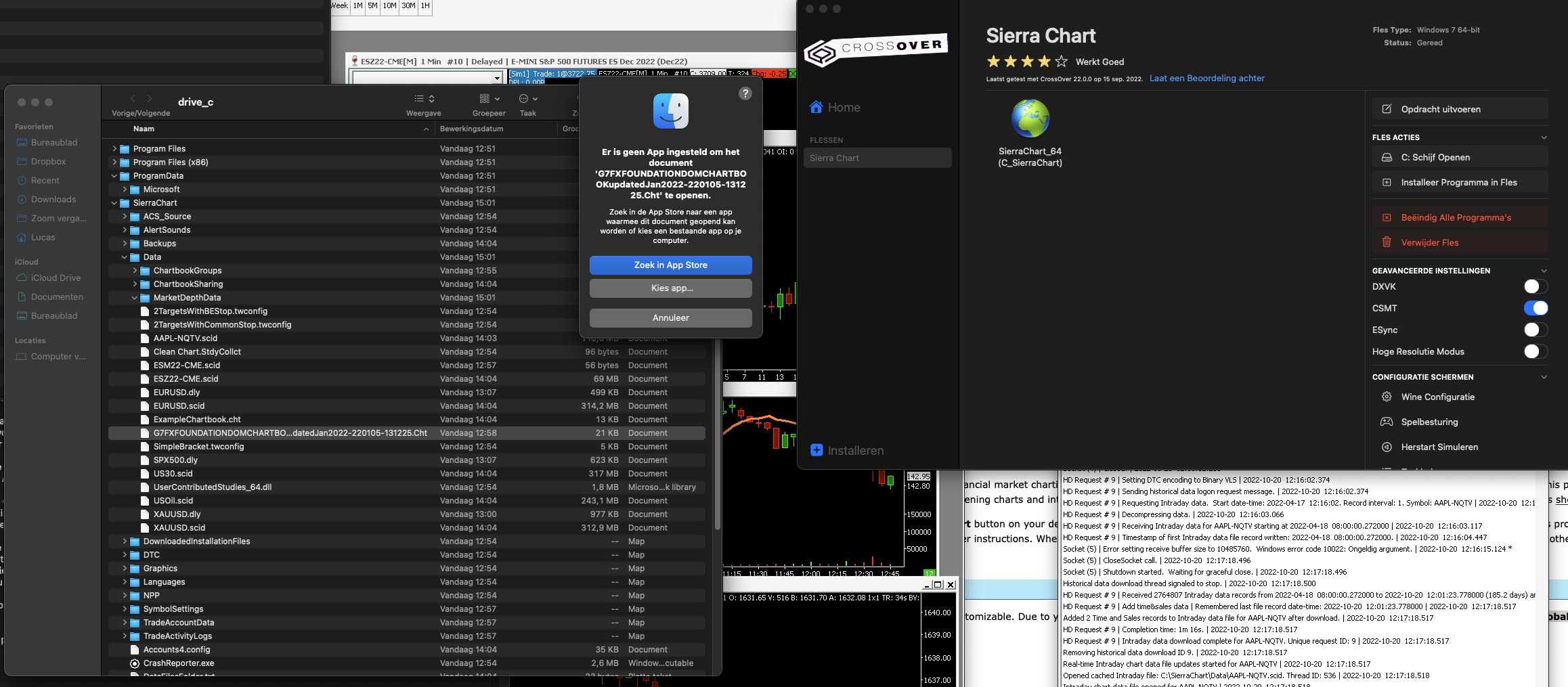Image resolution: width=1568 pixels, height=687 pixels.
Task: Select the ExampleChartbook.cht file row
Action: [x=407, y=420]
